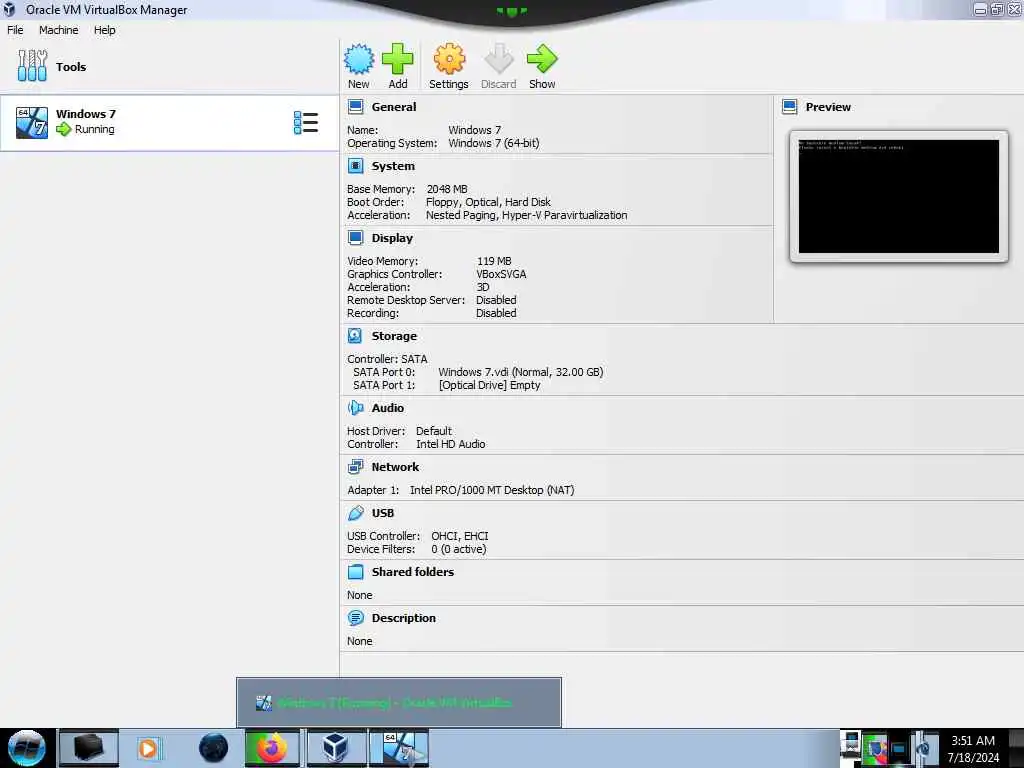The width and height of the screenshot is (1024, 768).
Task: Click the General section heading
Action: pos(394,106)
